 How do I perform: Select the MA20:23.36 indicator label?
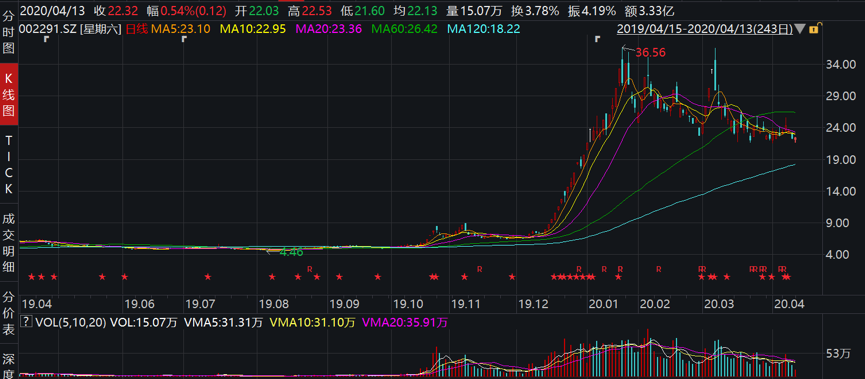329,29
